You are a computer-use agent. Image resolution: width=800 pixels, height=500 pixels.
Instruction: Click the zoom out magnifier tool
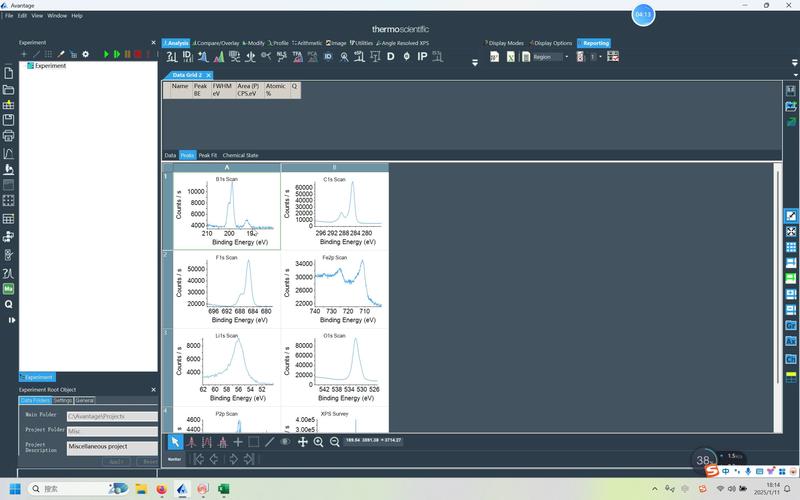pyautogui.click(x=334, y=442)
